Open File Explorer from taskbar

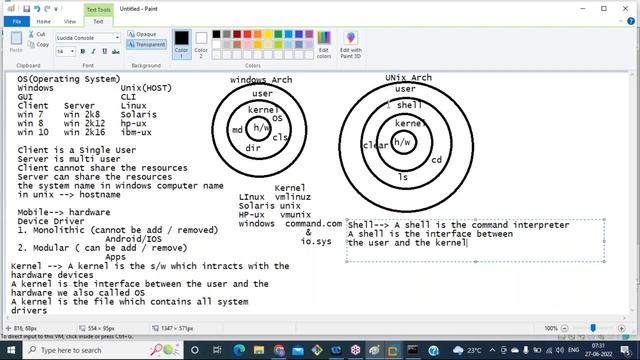pyautogui.click(x=259, y=350)
